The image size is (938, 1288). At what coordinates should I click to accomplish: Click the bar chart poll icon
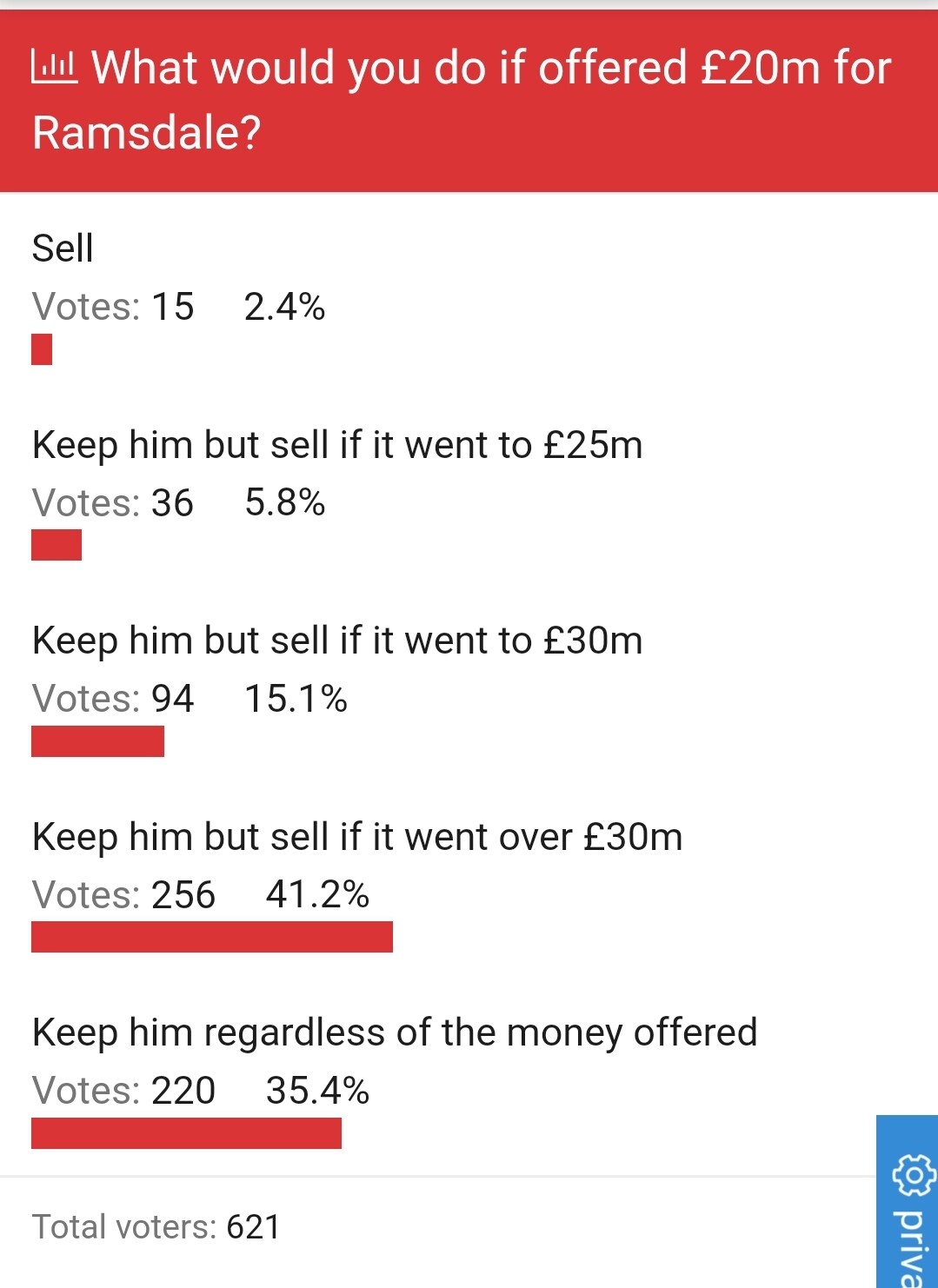[54, 67]
